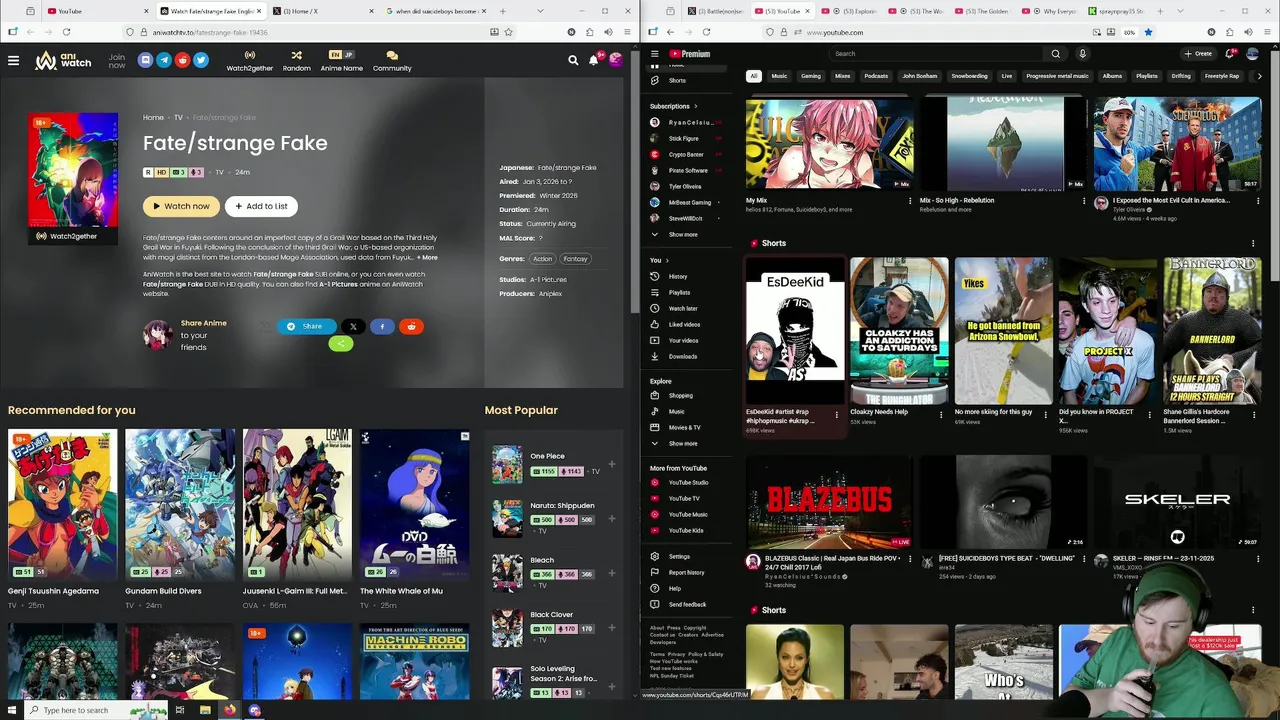Show more YouTube filter chips arrow
This screenshot has height=720, width=1280.
[1258, 76]
